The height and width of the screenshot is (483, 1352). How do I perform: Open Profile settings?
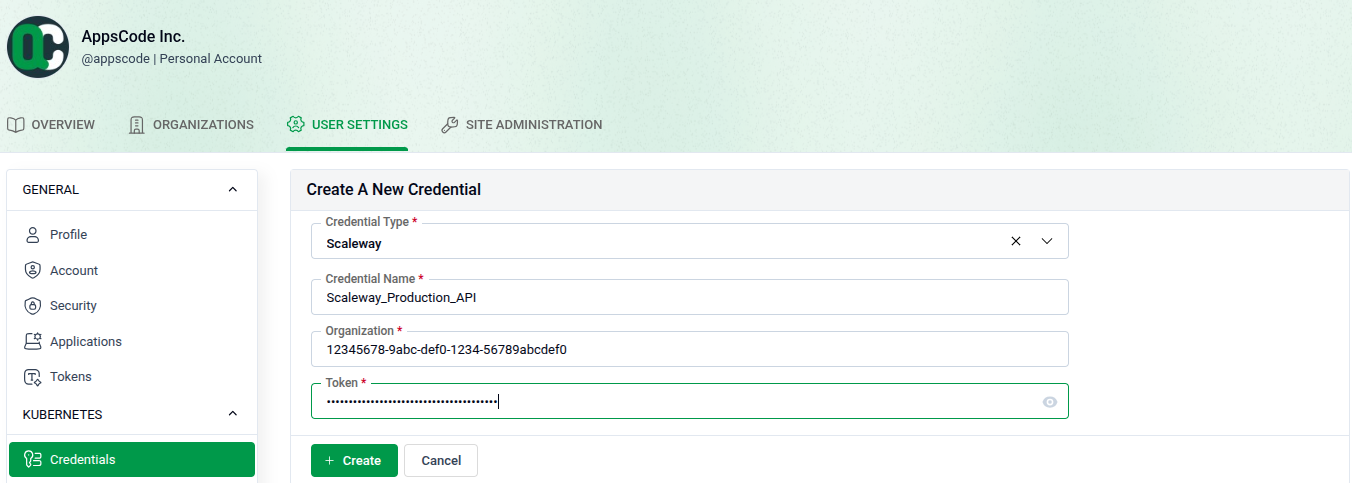pos(132,235)
